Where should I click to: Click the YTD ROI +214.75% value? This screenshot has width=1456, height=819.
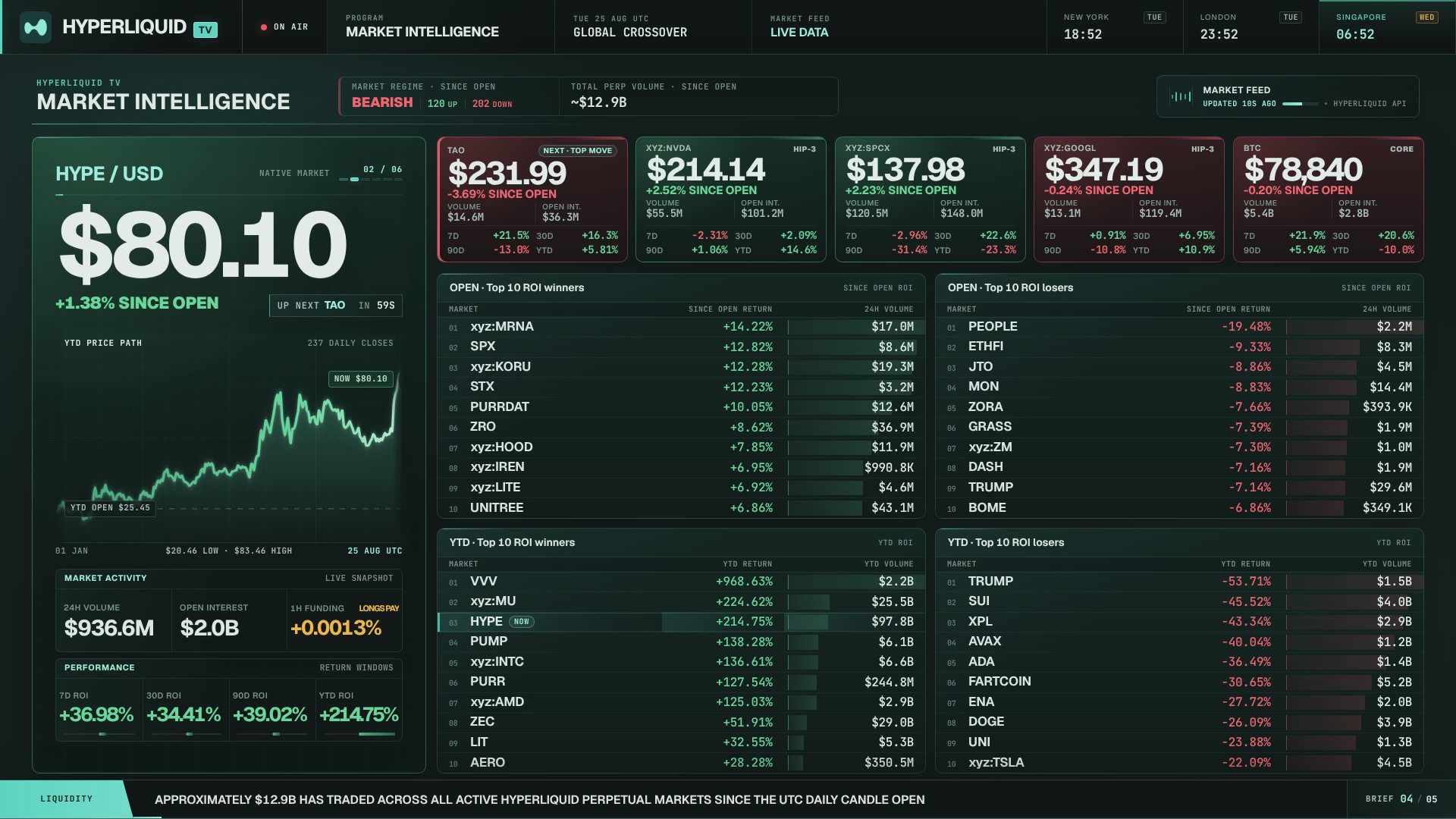[359, 715]
